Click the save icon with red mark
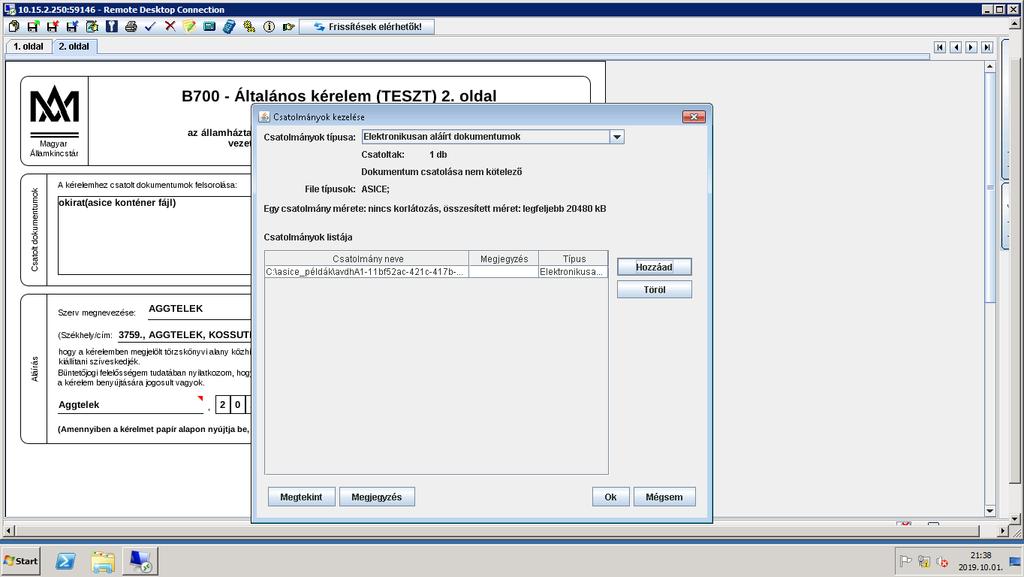 click(x=53, y=27)
